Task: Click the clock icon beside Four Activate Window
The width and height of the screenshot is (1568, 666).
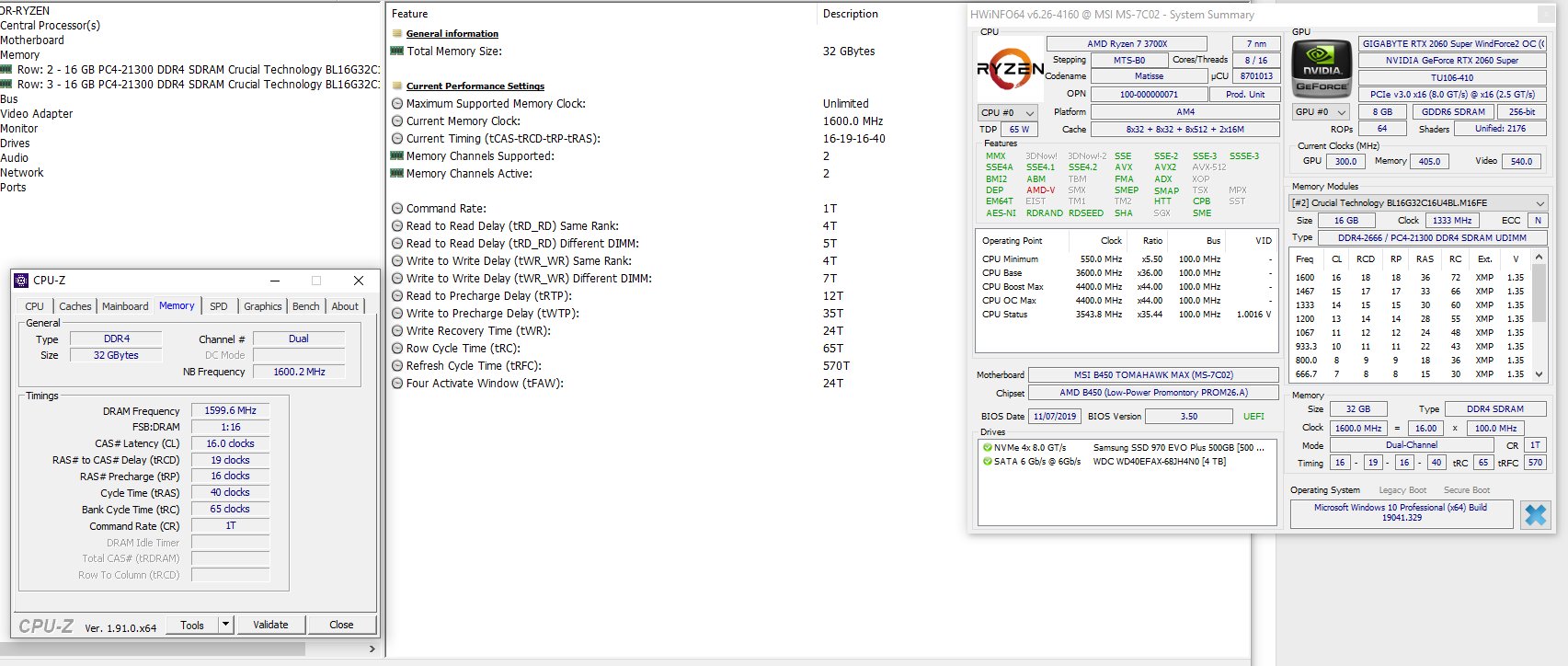Action: click(x=397, y=384)
